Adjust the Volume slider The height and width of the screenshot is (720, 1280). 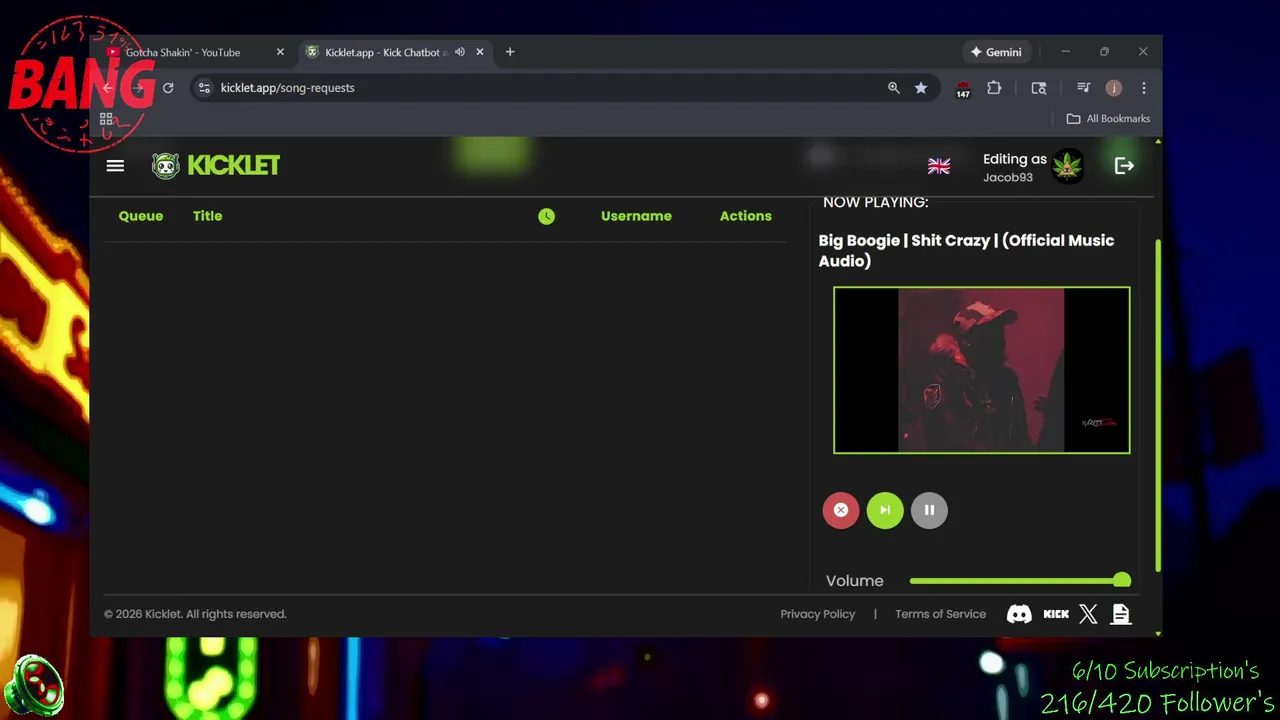tap(1020, 580)
